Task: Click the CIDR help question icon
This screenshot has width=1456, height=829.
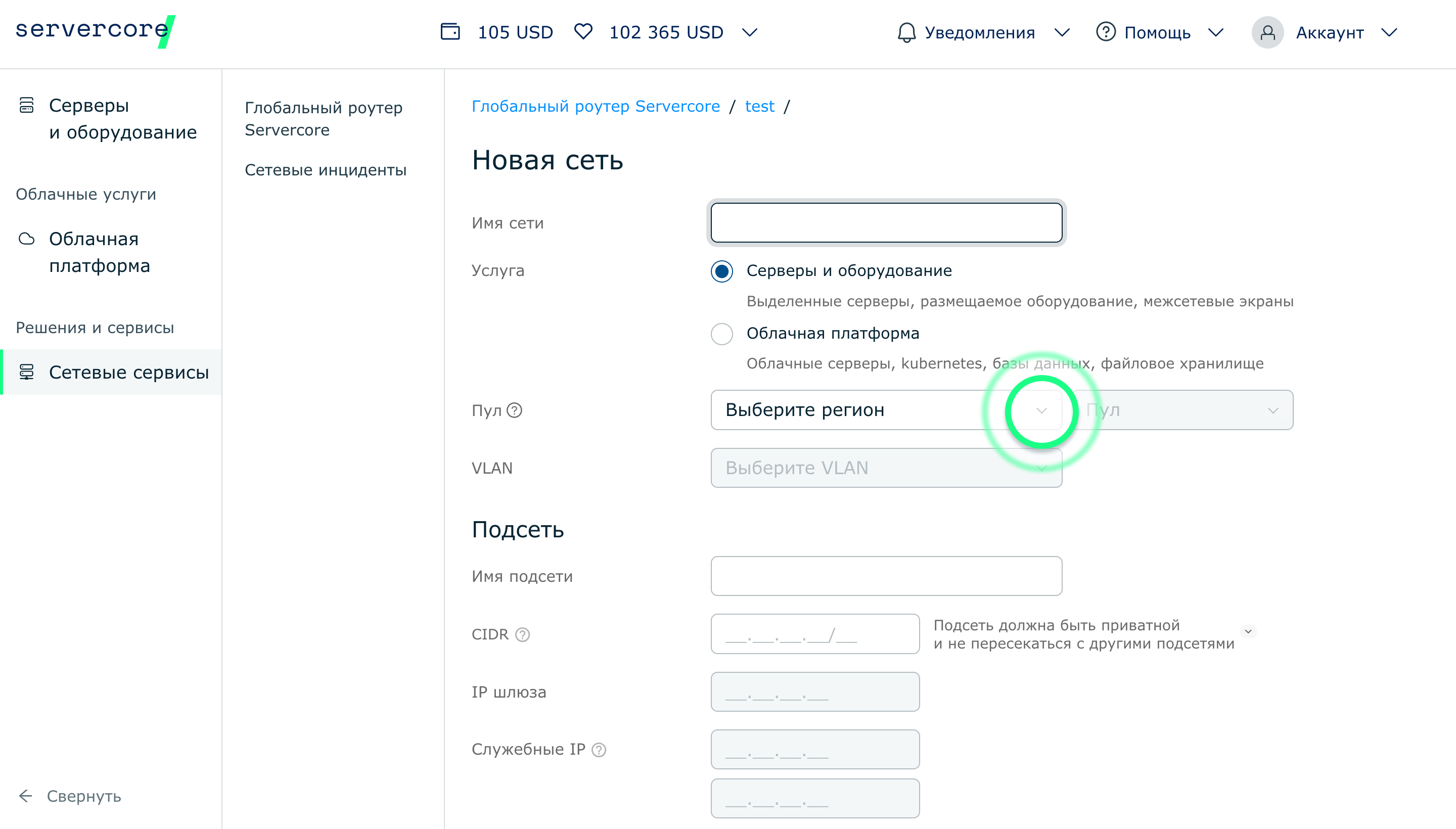Action: (x=522, y=634)
